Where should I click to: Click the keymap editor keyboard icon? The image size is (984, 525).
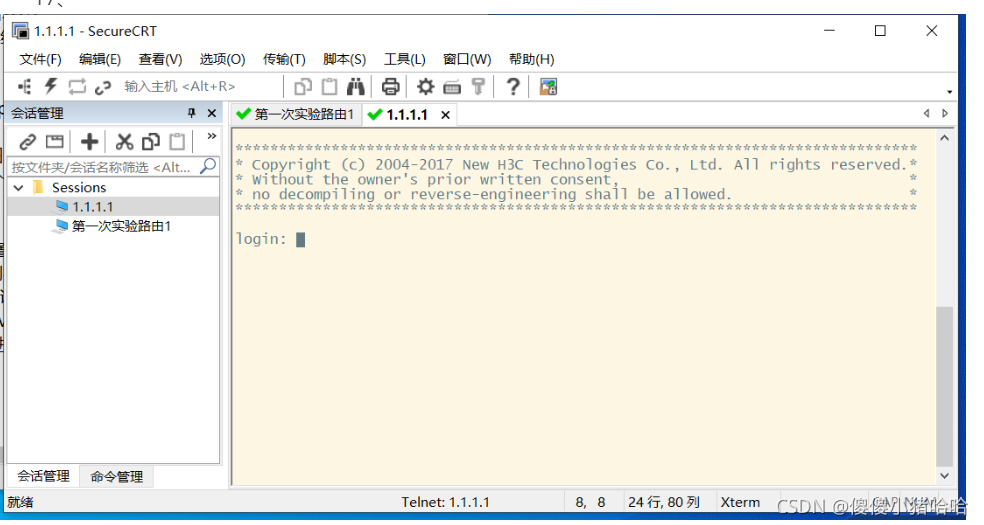[x=452, y=87]
